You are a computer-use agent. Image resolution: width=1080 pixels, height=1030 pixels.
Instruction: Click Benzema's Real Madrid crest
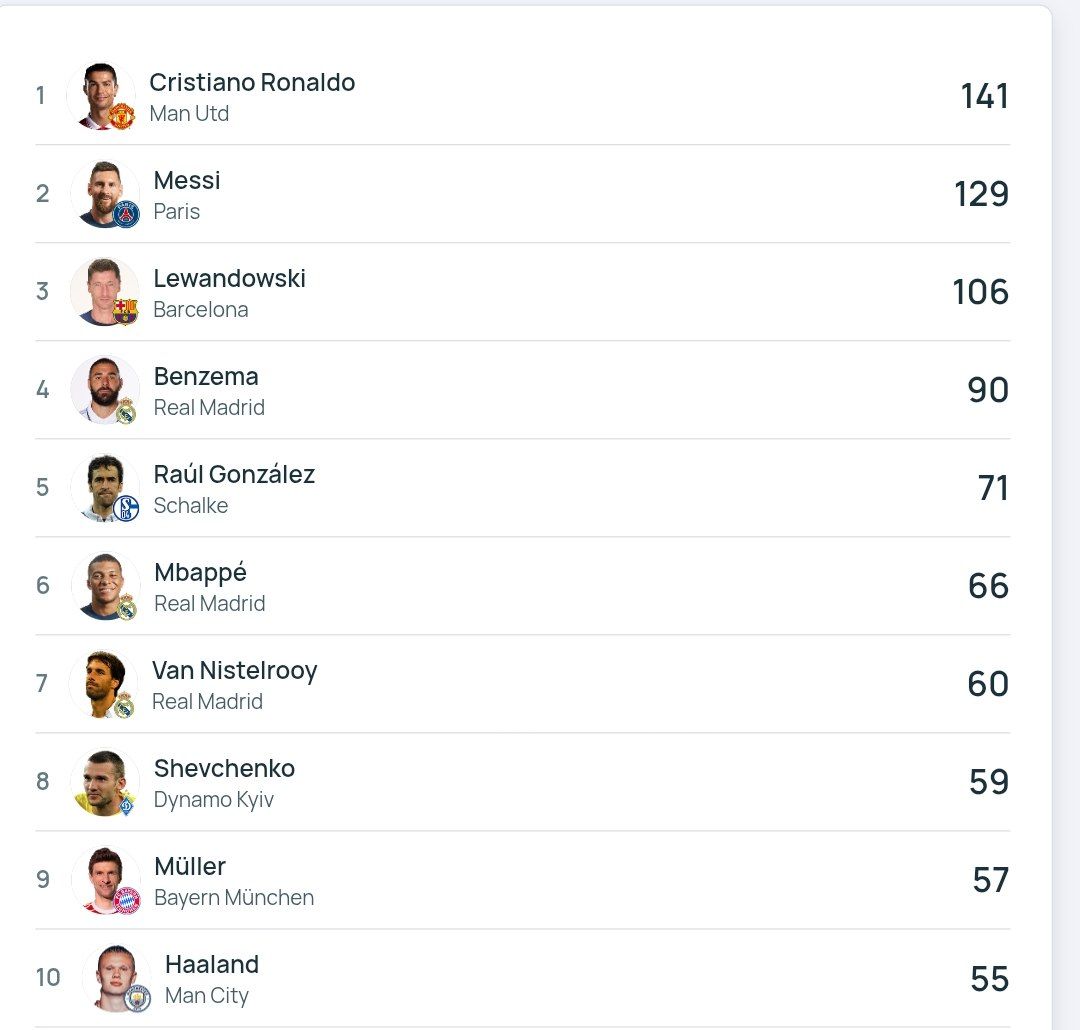coord(126,410)
